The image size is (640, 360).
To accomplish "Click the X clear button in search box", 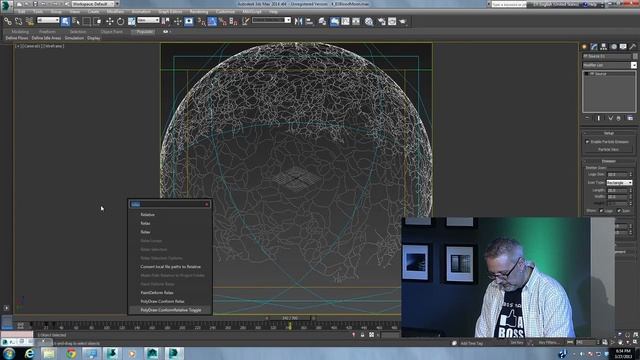I will point(207,204).
